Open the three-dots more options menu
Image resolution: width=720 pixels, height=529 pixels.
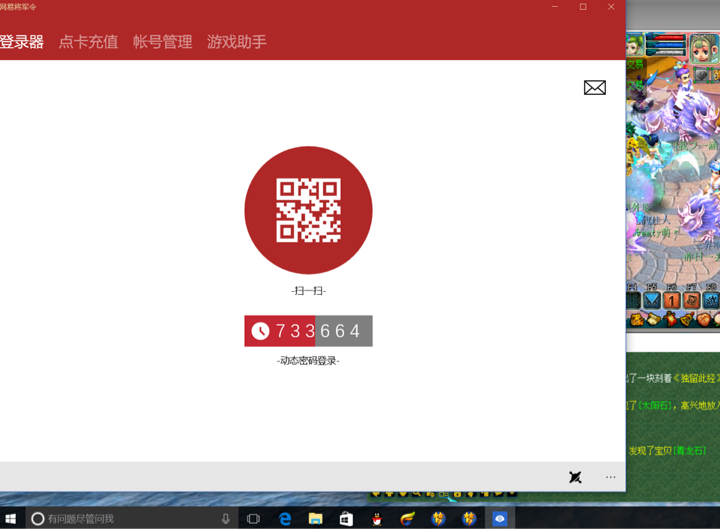pos(610,477)
